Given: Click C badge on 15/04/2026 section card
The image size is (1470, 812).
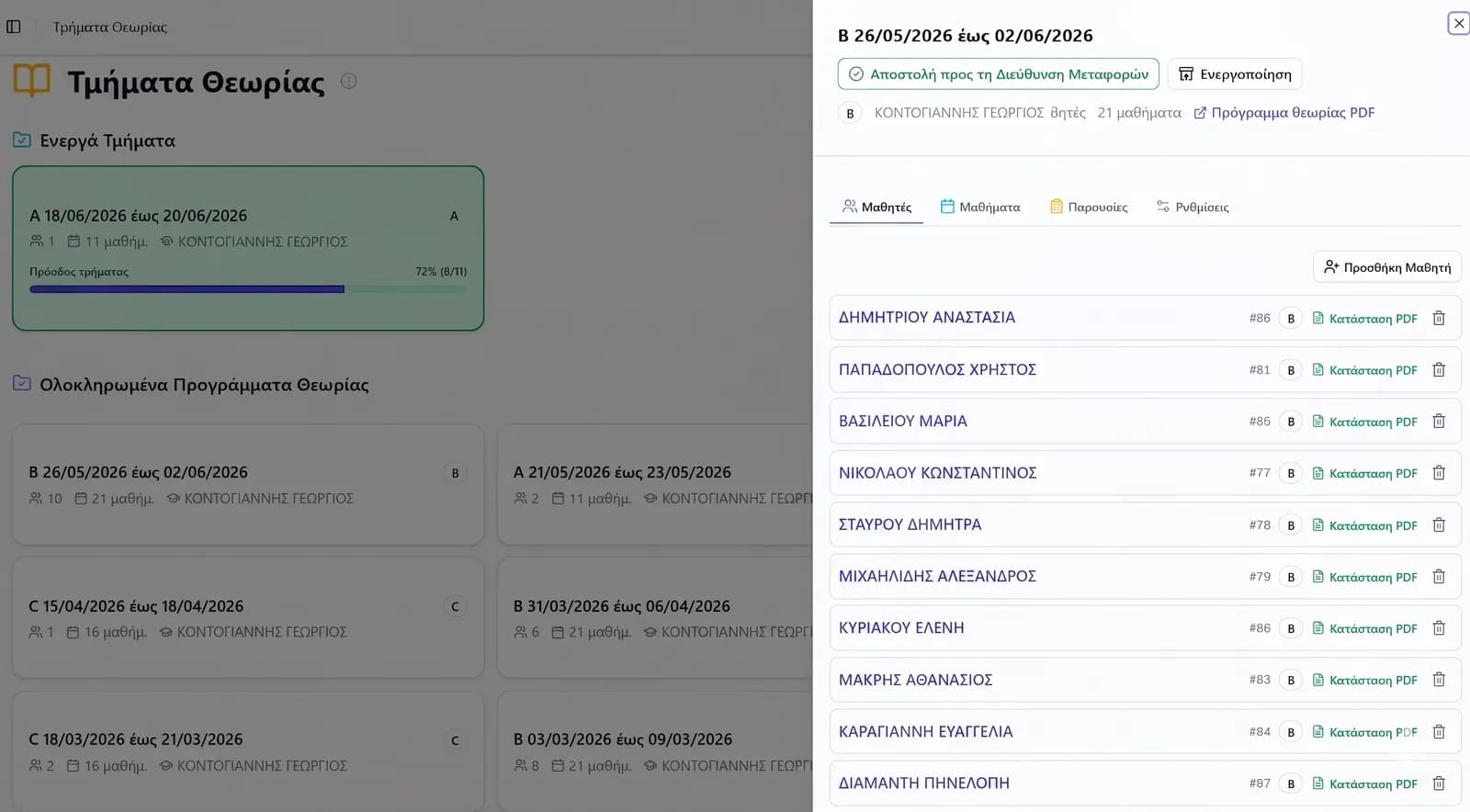Looking at the screenshot, I should tap(455, 606).
